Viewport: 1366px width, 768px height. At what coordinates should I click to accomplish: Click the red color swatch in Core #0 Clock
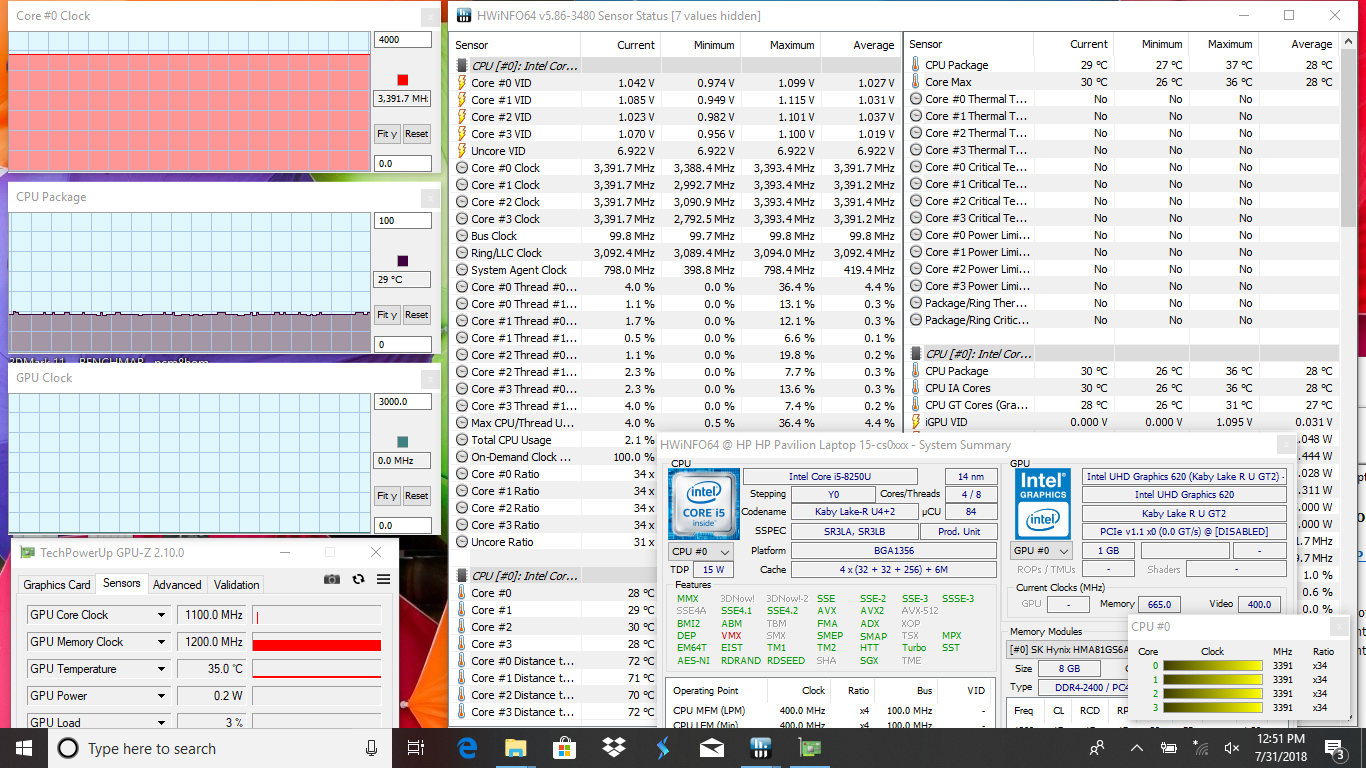coord(403,80)
